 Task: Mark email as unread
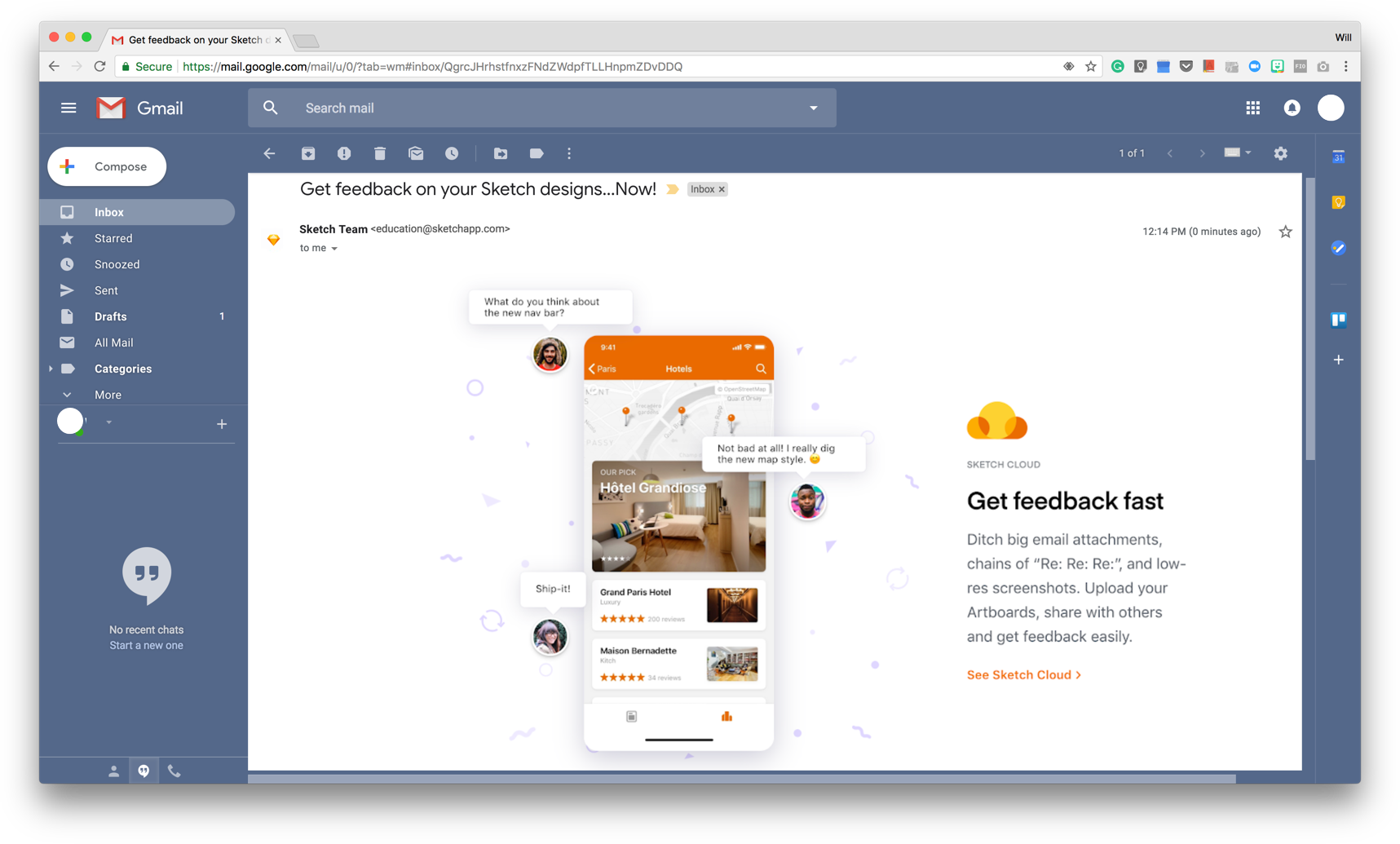(x=416, y=153)
